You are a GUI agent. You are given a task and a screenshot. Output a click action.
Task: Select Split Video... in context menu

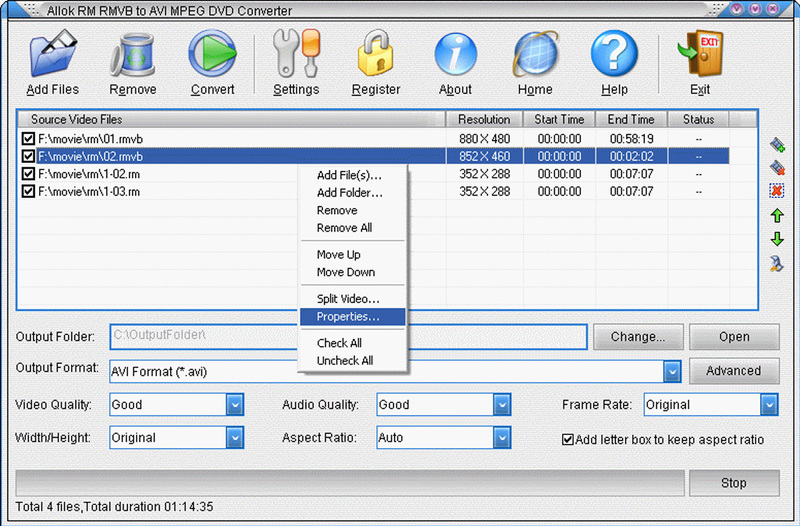tap(353, 299)
